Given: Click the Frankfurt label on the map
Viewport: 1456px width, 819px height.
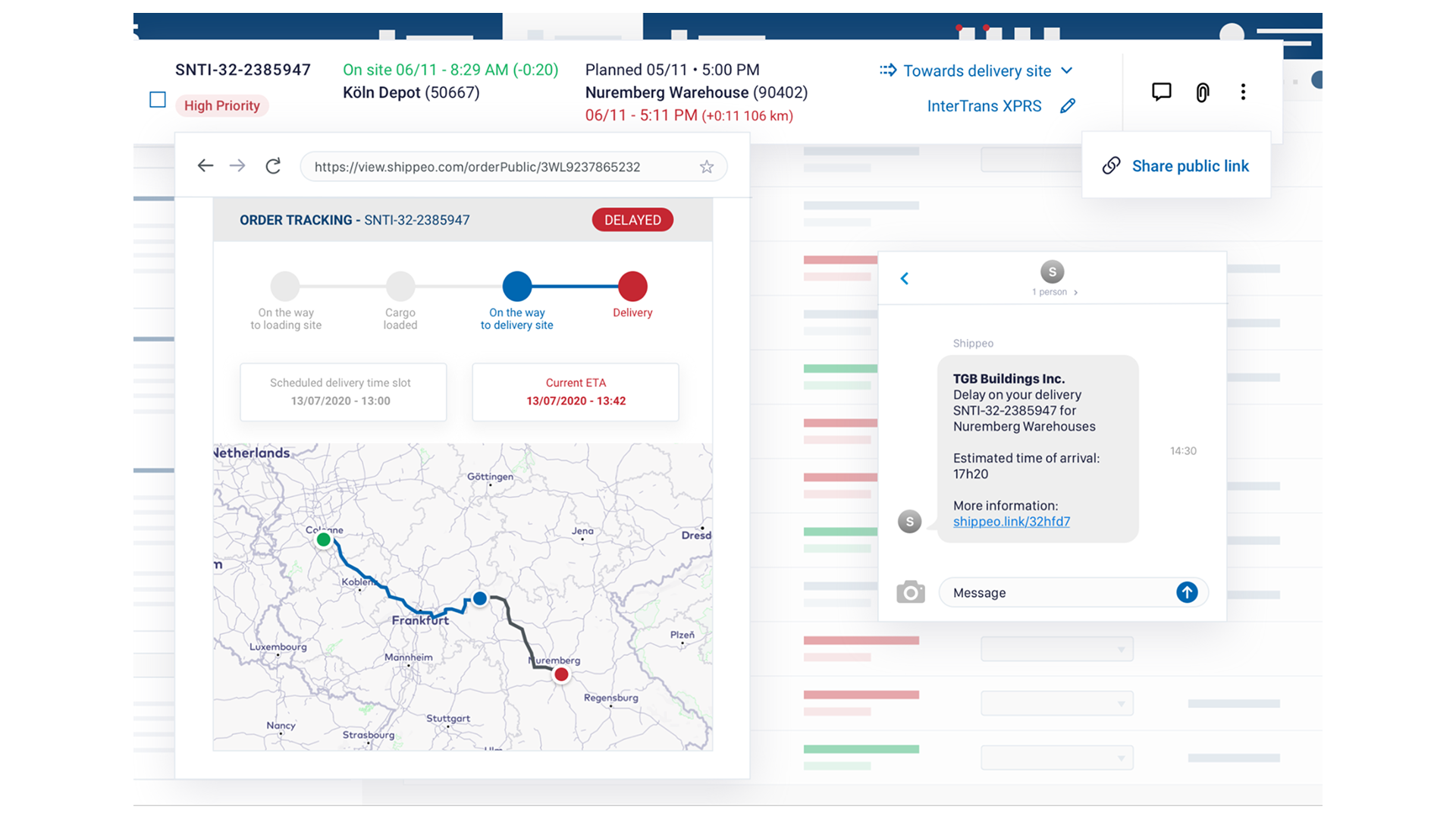Looking at the screenshot, I should tap(420, 620).
